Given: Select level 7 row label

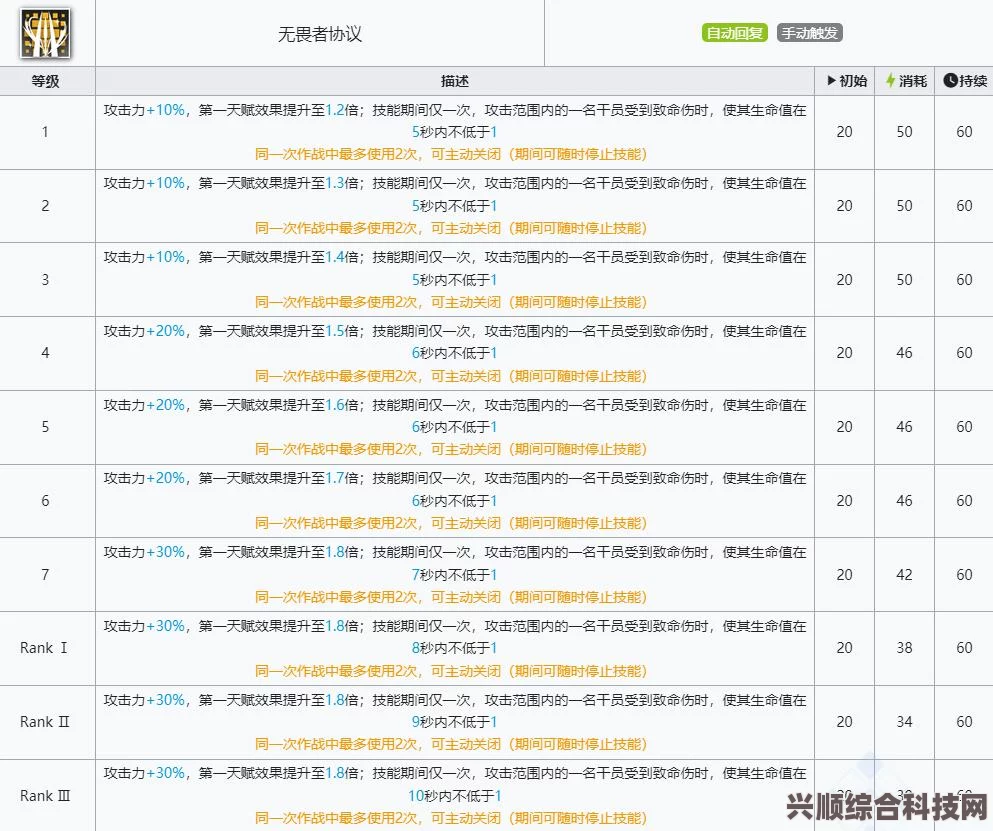Looking at the screenshot, I should (45, 574).
